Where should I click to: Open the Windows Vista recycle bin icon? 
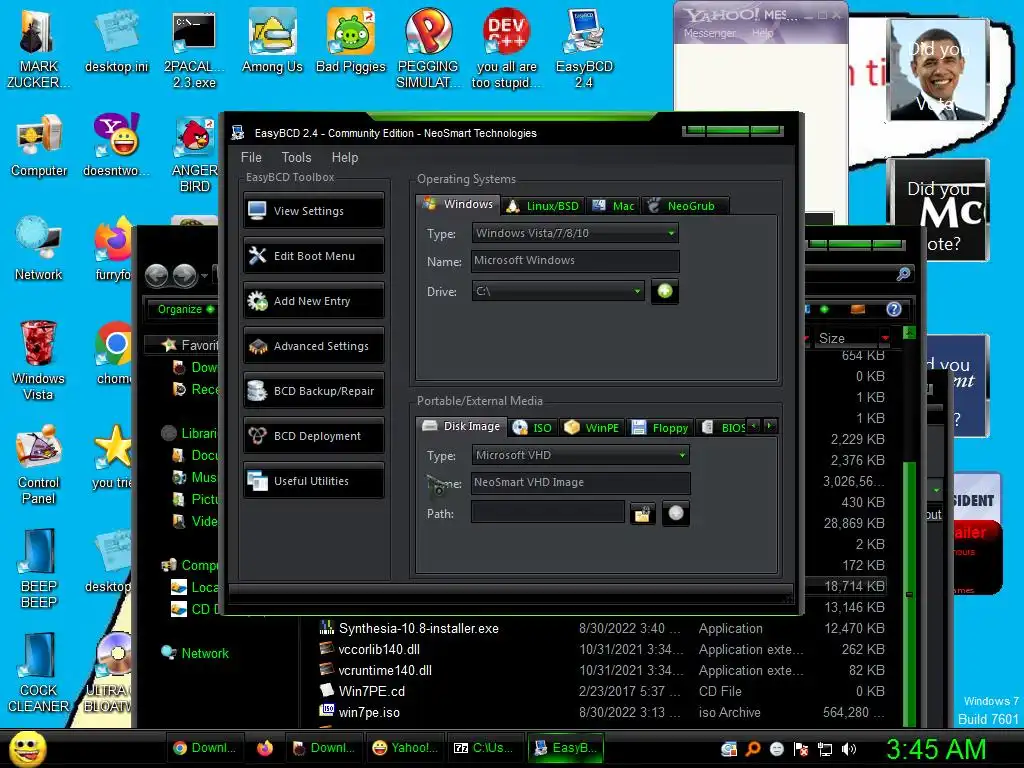pos(39,360)
